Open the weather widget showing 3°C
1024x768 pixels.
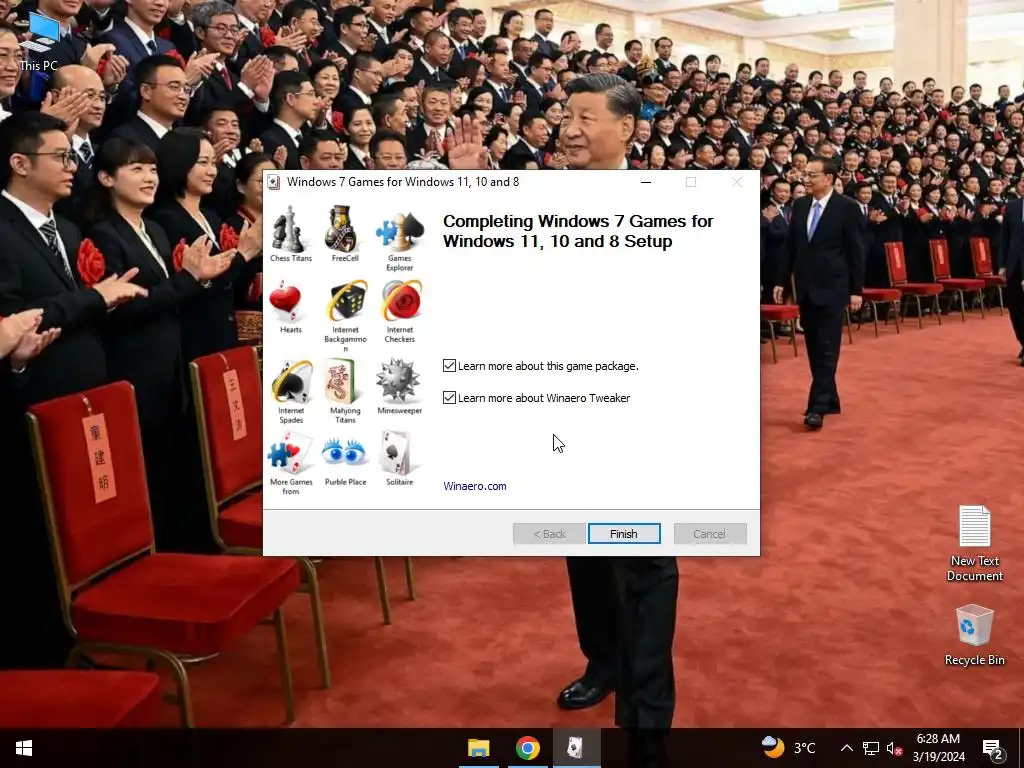[x=789, y=748]
